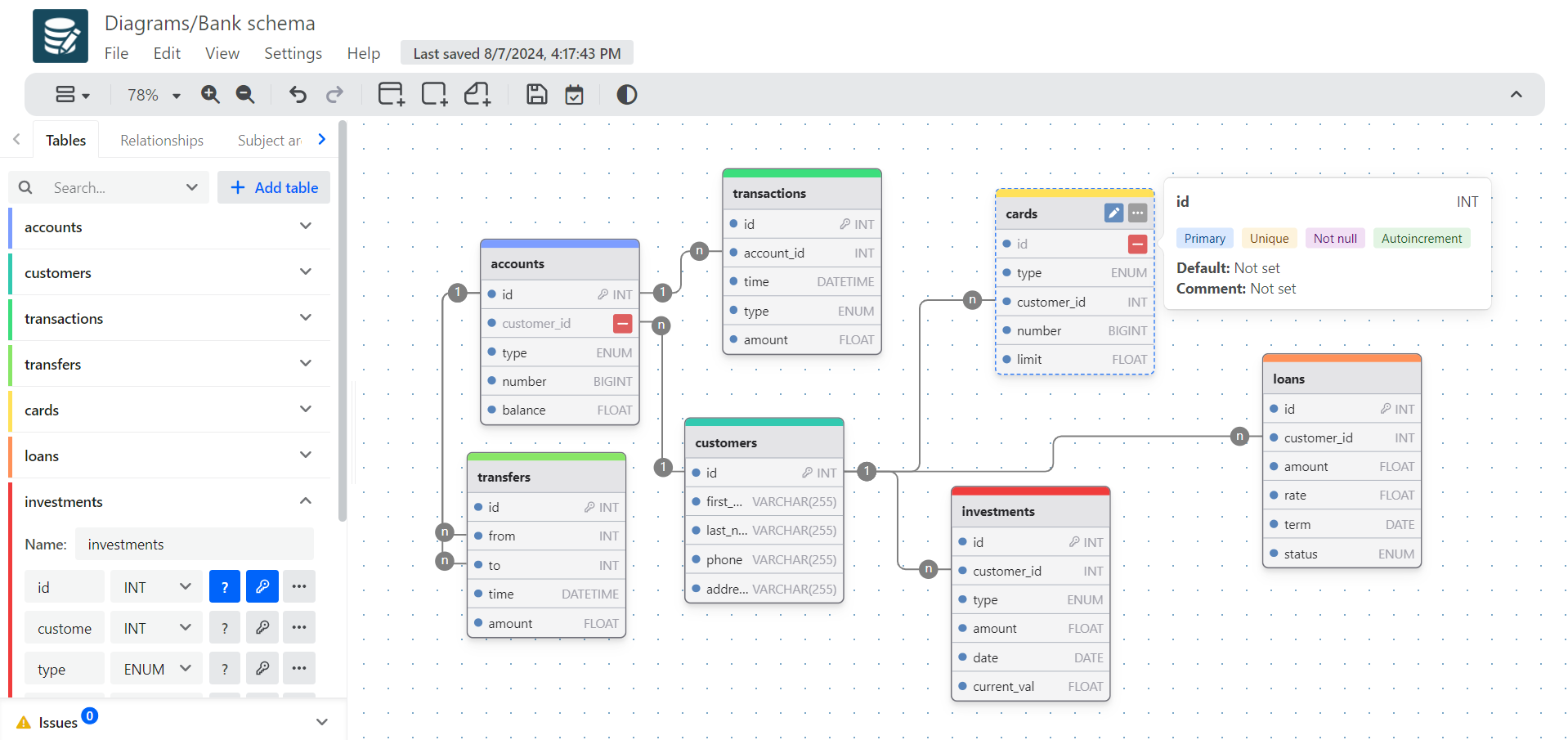
Task: Zoom out on the diagram canvas
Action: point(244,94)
